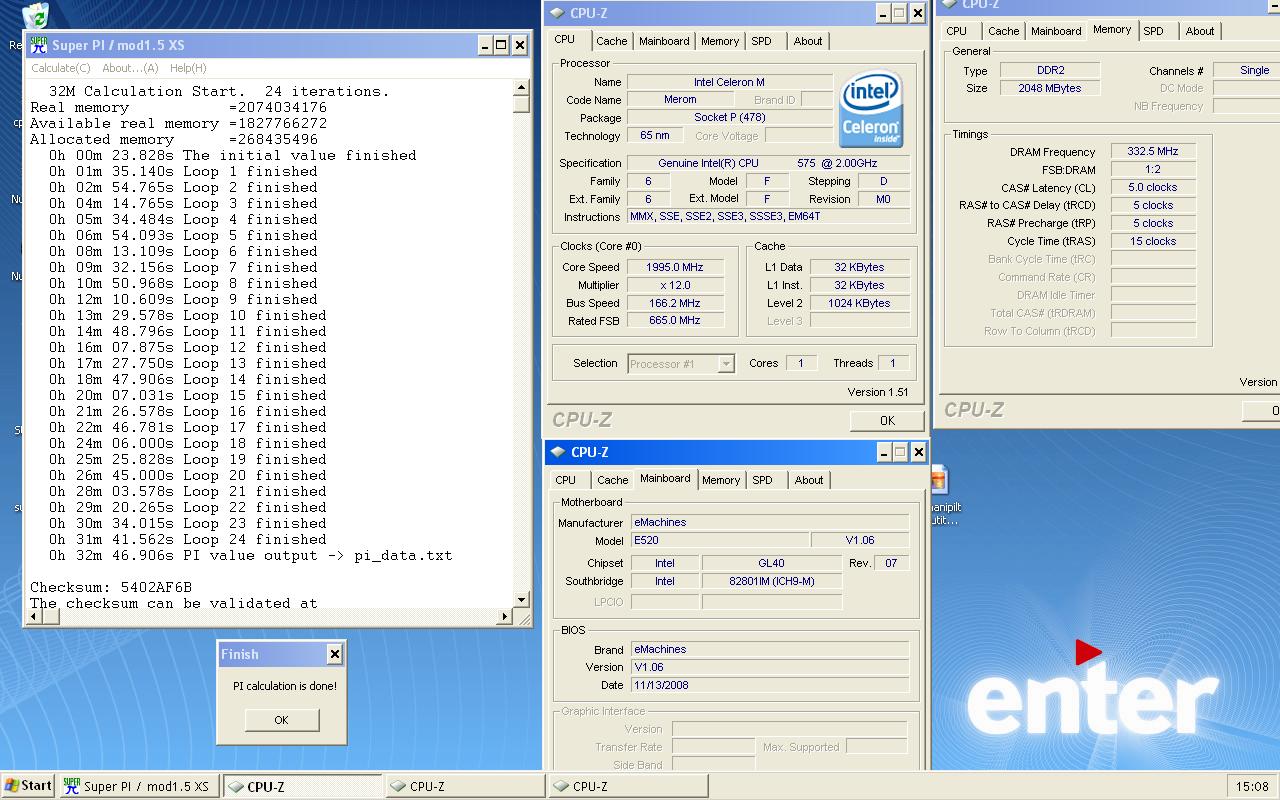Select SPD tab in the Memory CPU-Z window

[1154, 31]
